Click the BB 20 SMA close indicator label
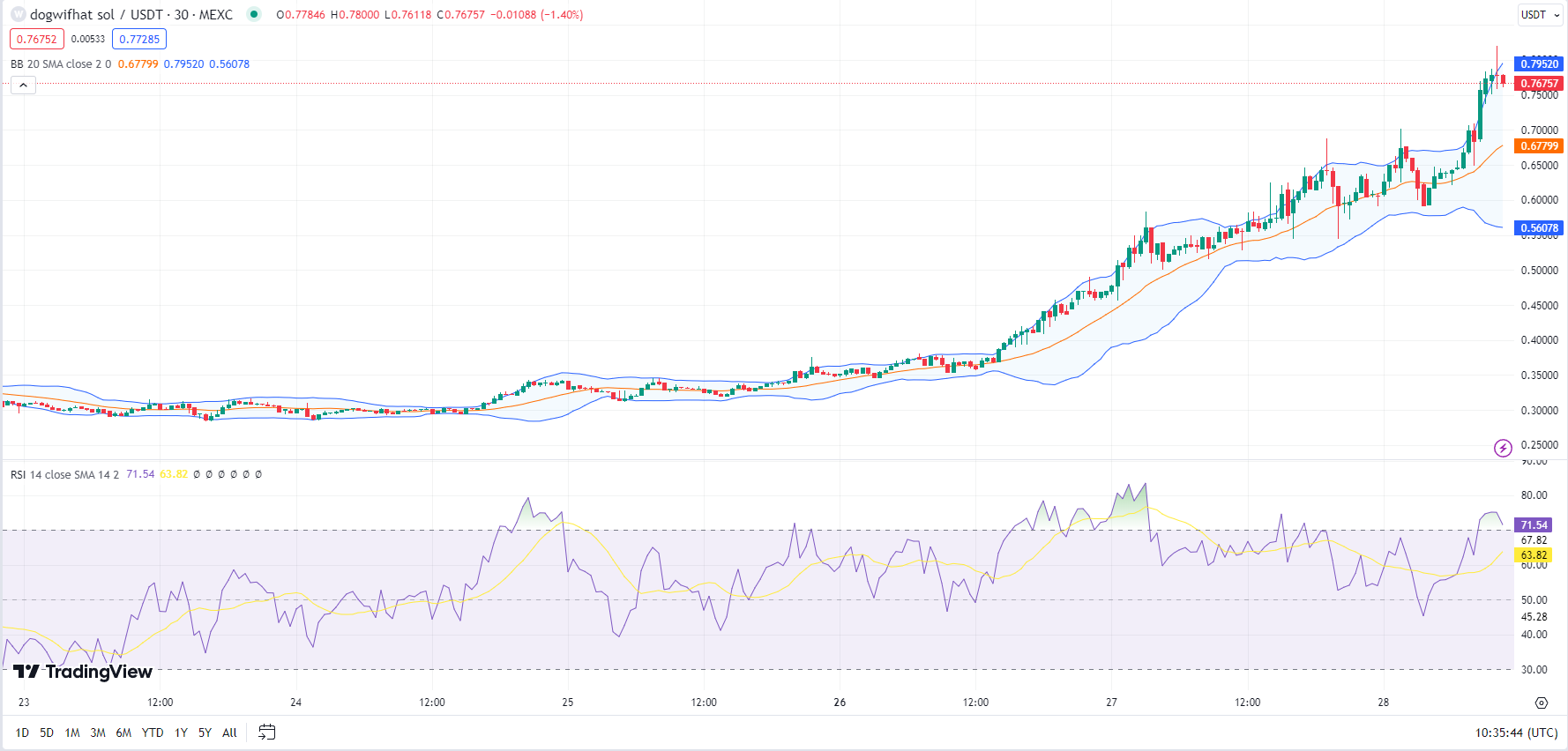 pyautogui.click(x=61, y=64)
